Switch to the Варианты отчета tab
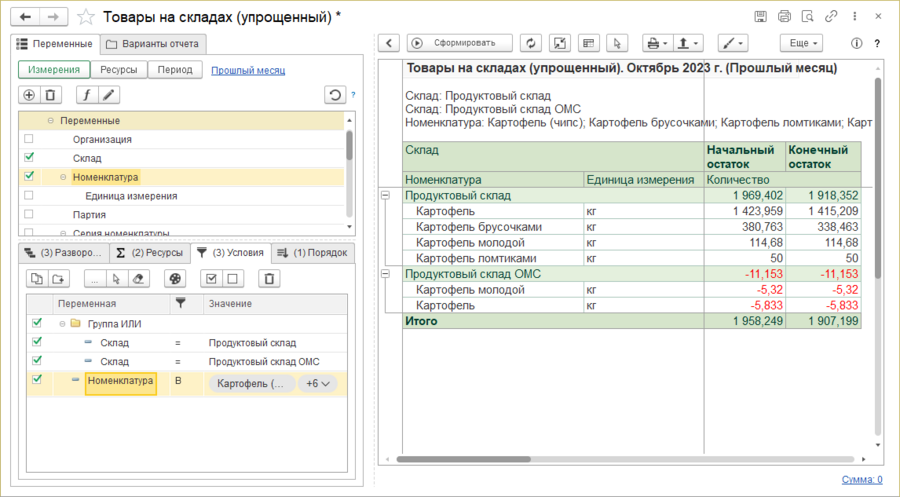This screenshot has height=497, width=900. click(x=154, y=44)
